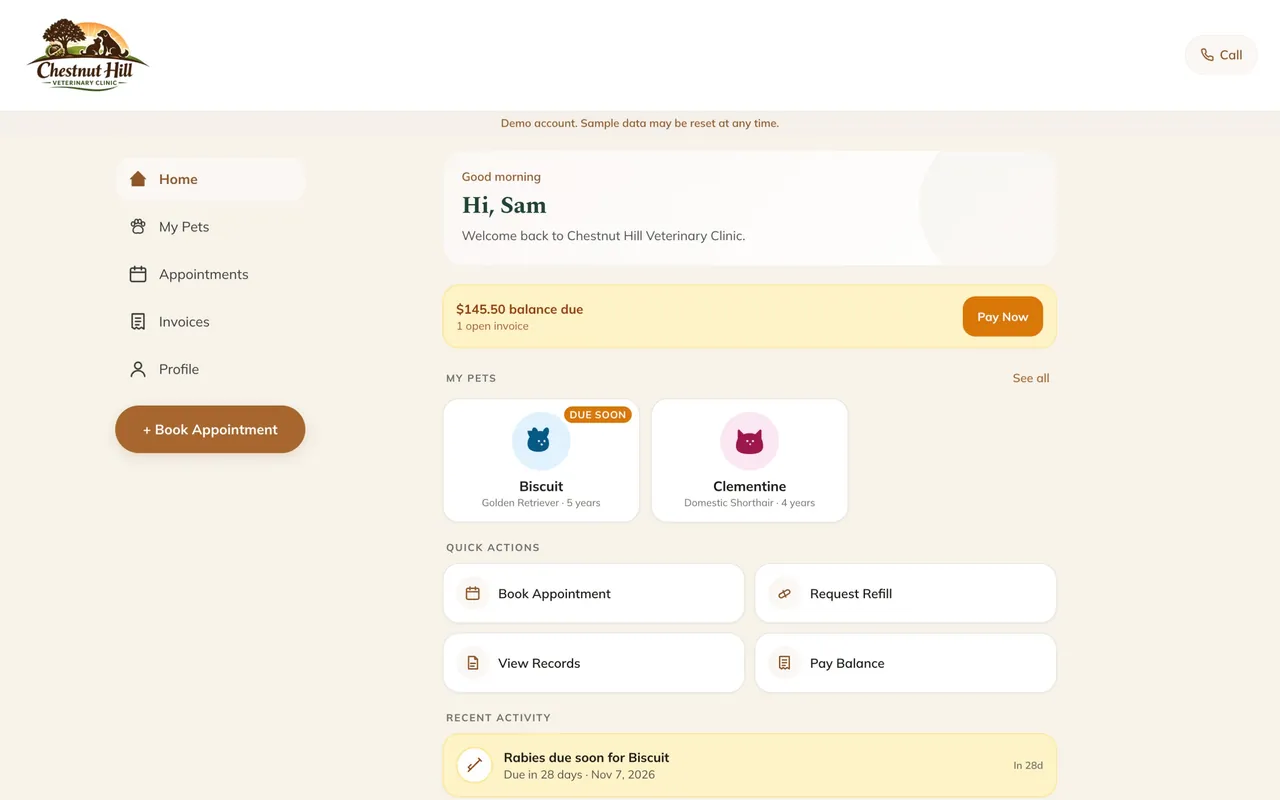Click the Demo account notice text
Image resolution: width=1280 pixels, height=800 pixels.
tap(640, 123)
